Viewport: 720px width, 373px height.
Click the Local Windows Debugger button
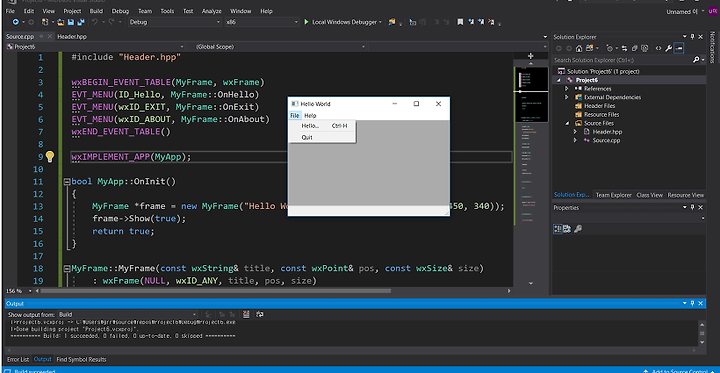pyautogui.click(x=342, y=22)
